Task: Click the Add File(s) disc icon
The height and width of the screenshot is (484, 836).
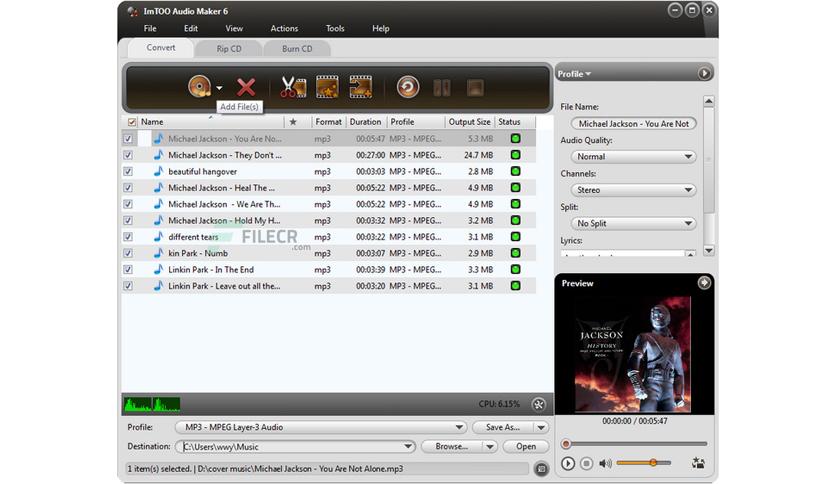Action: pos(200,86)
